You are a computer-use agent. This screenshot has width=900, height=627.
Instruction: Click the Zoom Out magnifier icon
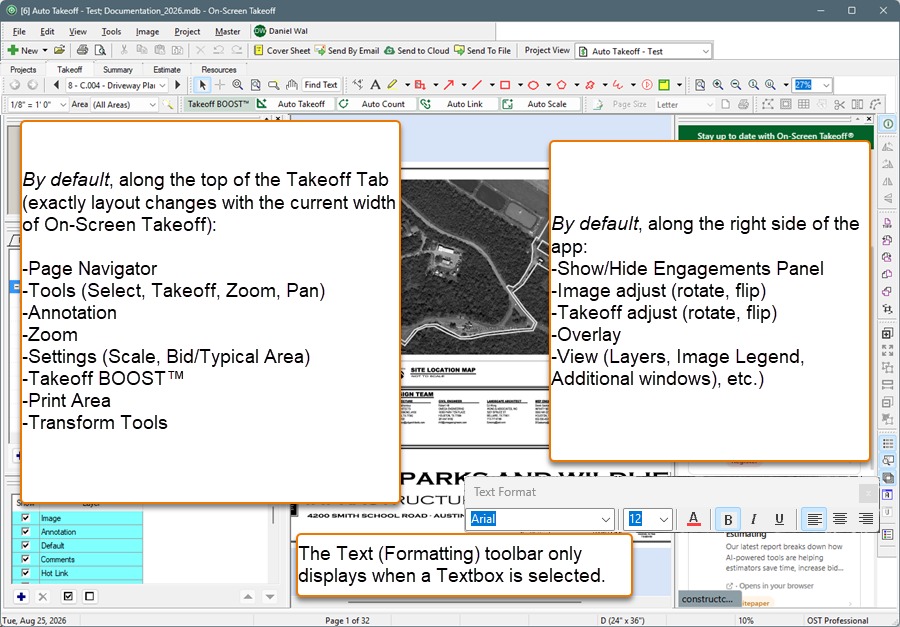point(735,85)
